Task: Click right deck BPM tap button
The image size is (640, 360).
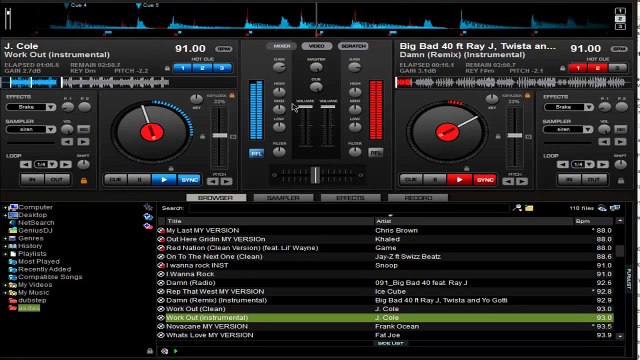Action: (619, 49)
